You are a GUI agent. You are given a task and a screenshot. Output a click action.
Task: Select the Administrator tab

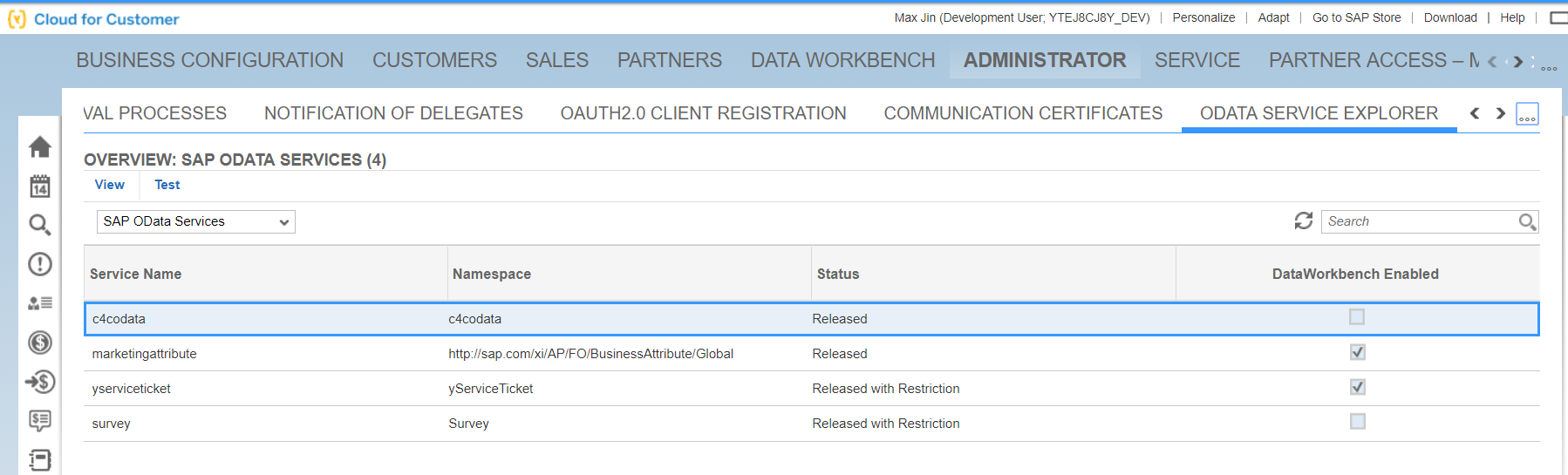pos(1045,60)
